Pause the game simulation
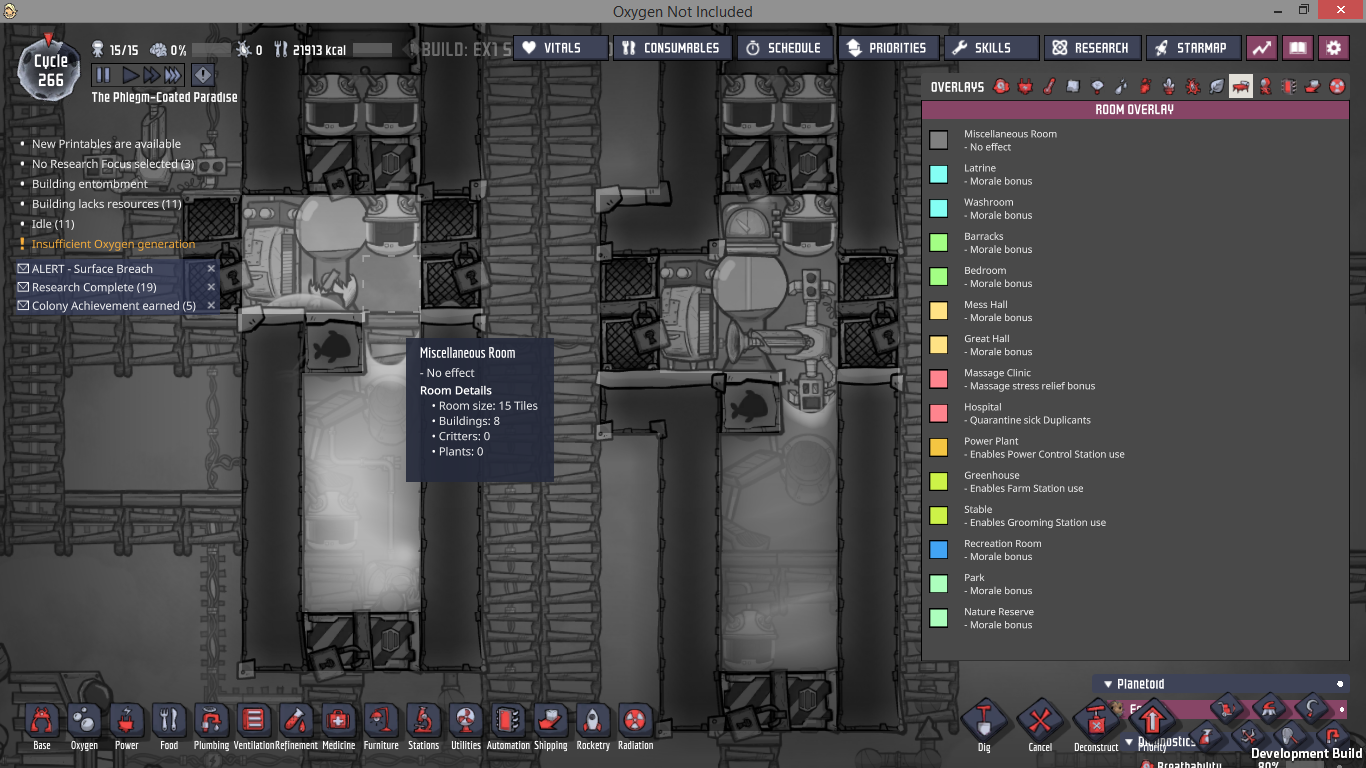1366x768 pixels. tap(103, 75)
